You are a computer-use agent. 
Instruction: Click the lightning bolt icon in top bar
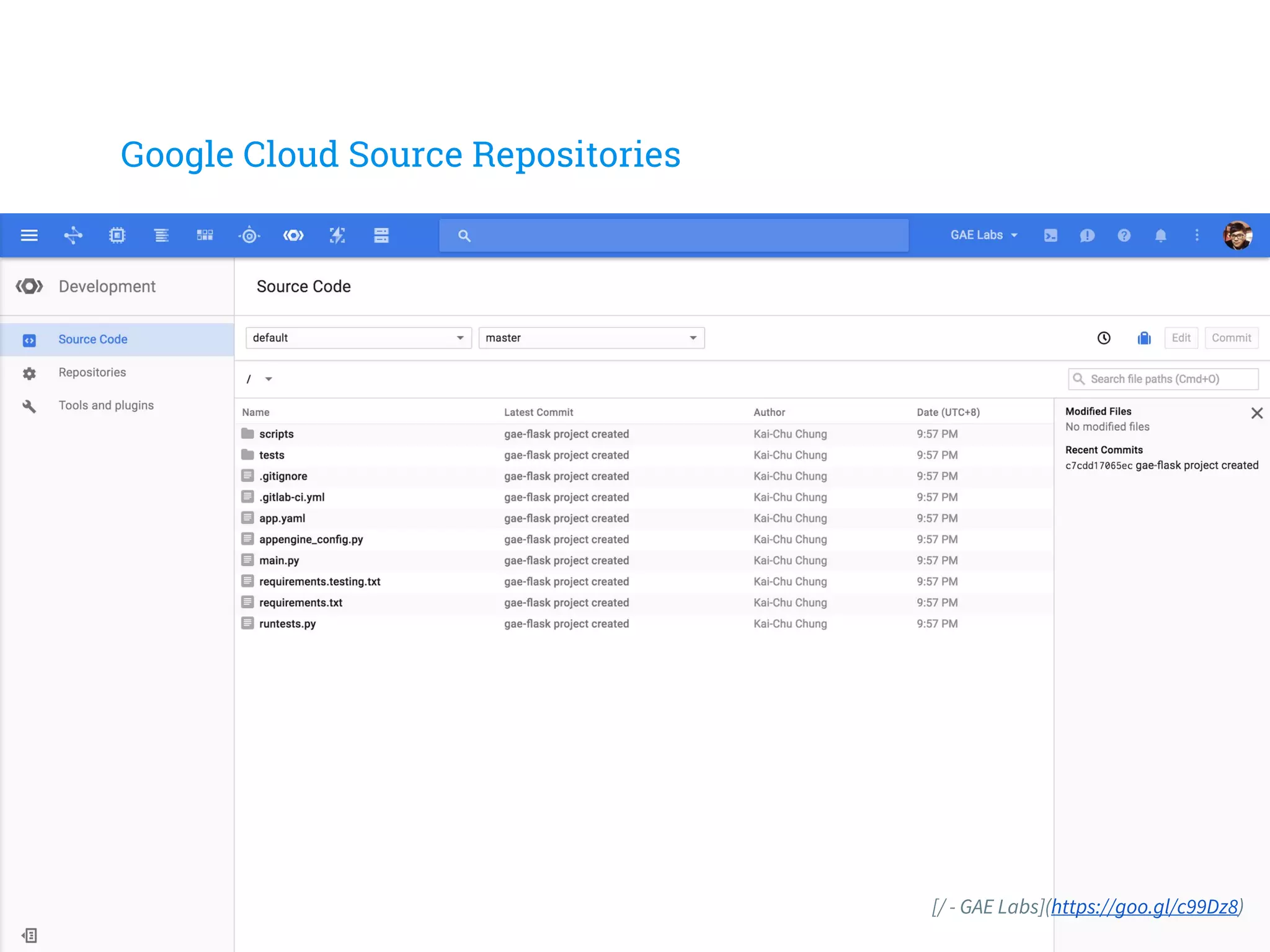click(x=337, y=236)
